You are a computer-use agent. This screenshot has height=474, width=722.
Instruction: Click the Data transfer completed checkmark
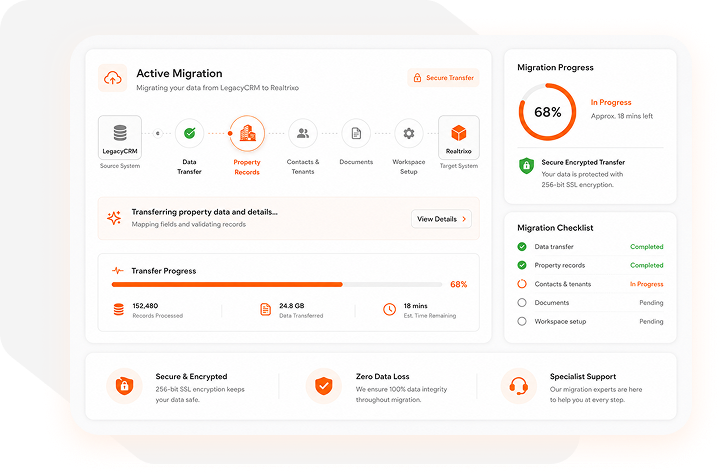[522, 246]
